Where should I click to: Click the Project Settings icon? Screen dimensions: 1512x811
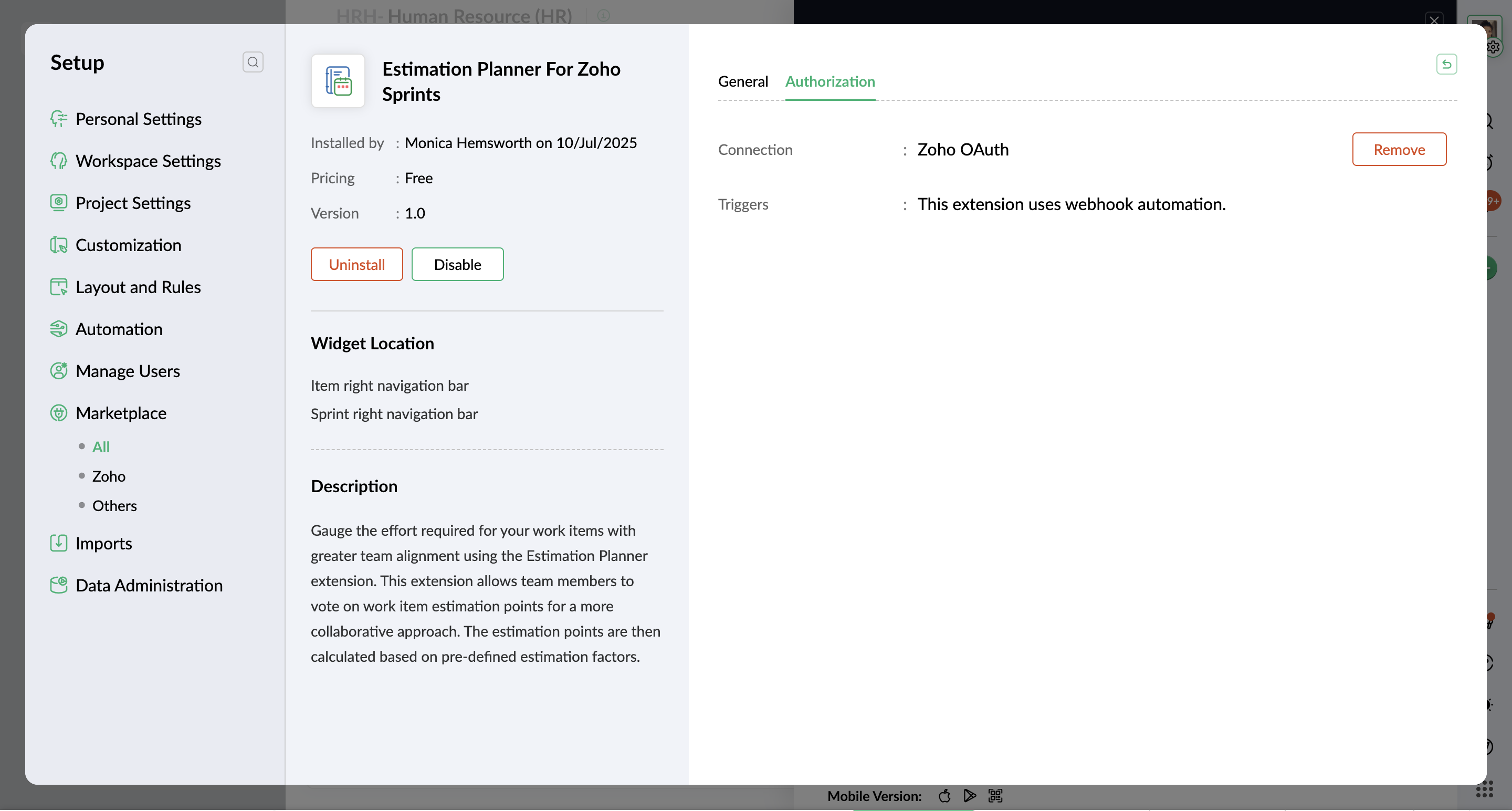(x=59, y=203)
